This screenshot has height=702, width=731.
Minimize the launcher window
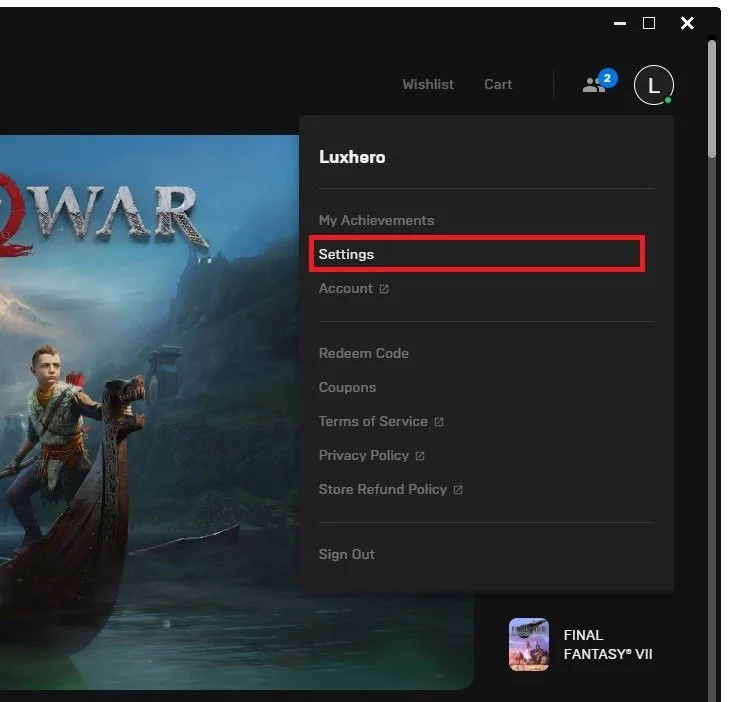click(x=620, y=23)
